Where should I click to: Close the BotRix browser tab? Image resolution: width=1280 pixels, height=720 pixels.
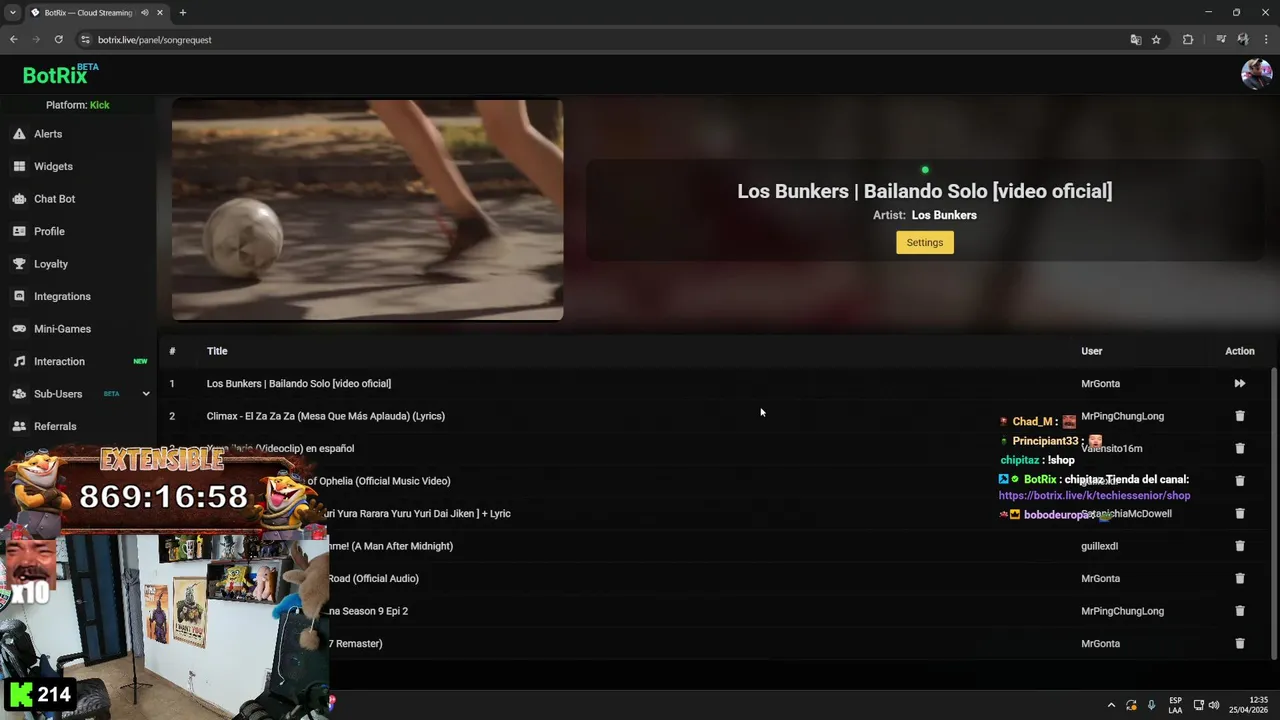pos(159,13)
